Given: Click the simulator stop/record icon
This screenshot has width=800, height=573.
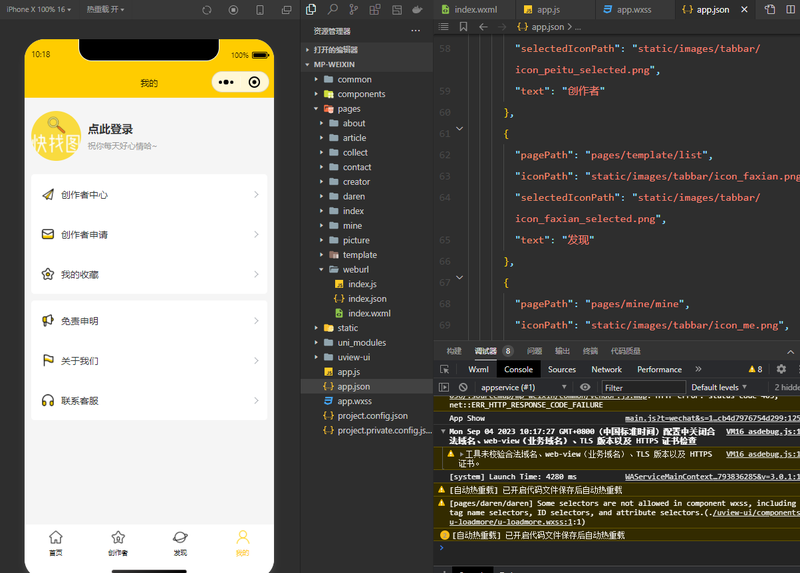Looking at the screenshot, I should (x=233, y=10).
